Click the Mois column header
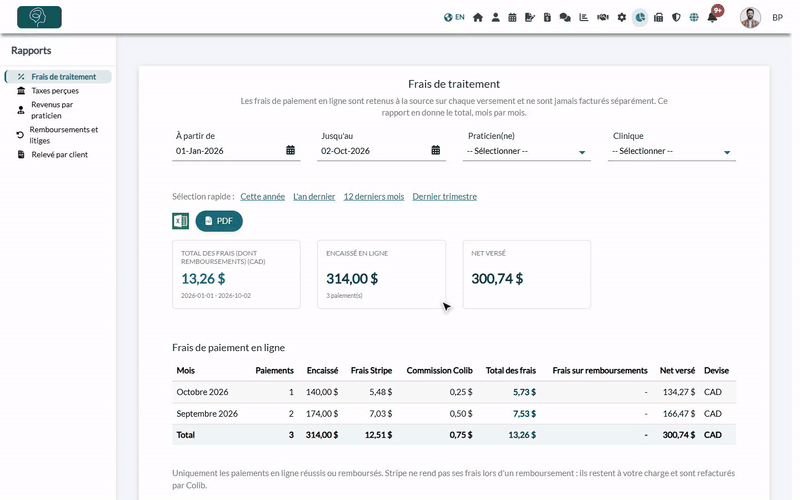The width and height of the screenshot is (800, 500). pos(185,370)
